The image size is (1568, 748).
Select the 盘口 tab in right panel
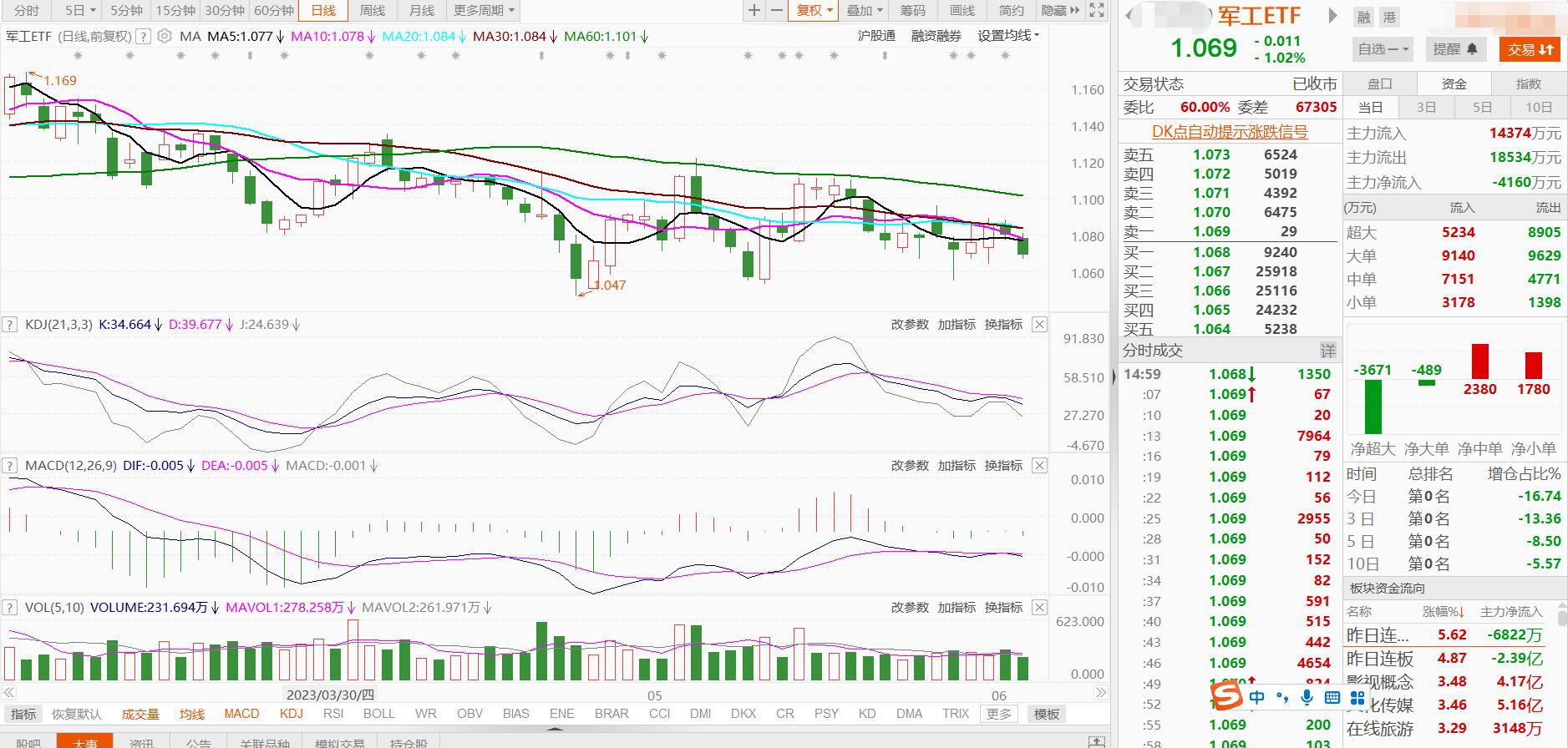click(1379, 83)
